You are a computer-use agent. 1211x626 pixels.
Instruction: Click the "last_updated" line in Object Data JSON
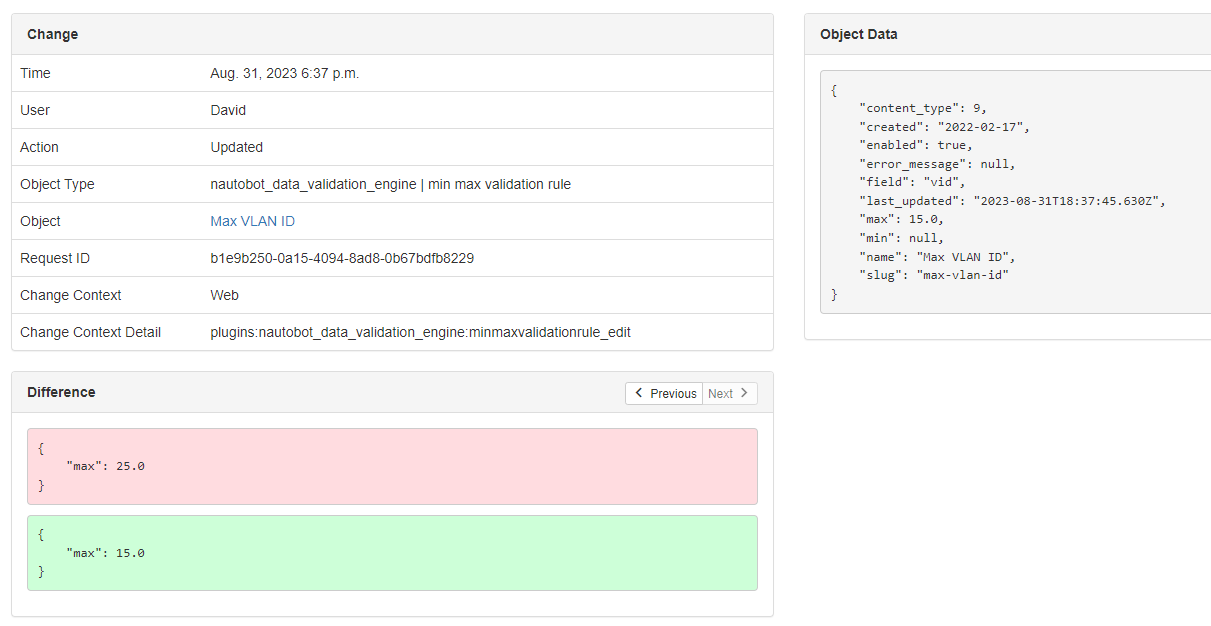(x=1012, y=200)
